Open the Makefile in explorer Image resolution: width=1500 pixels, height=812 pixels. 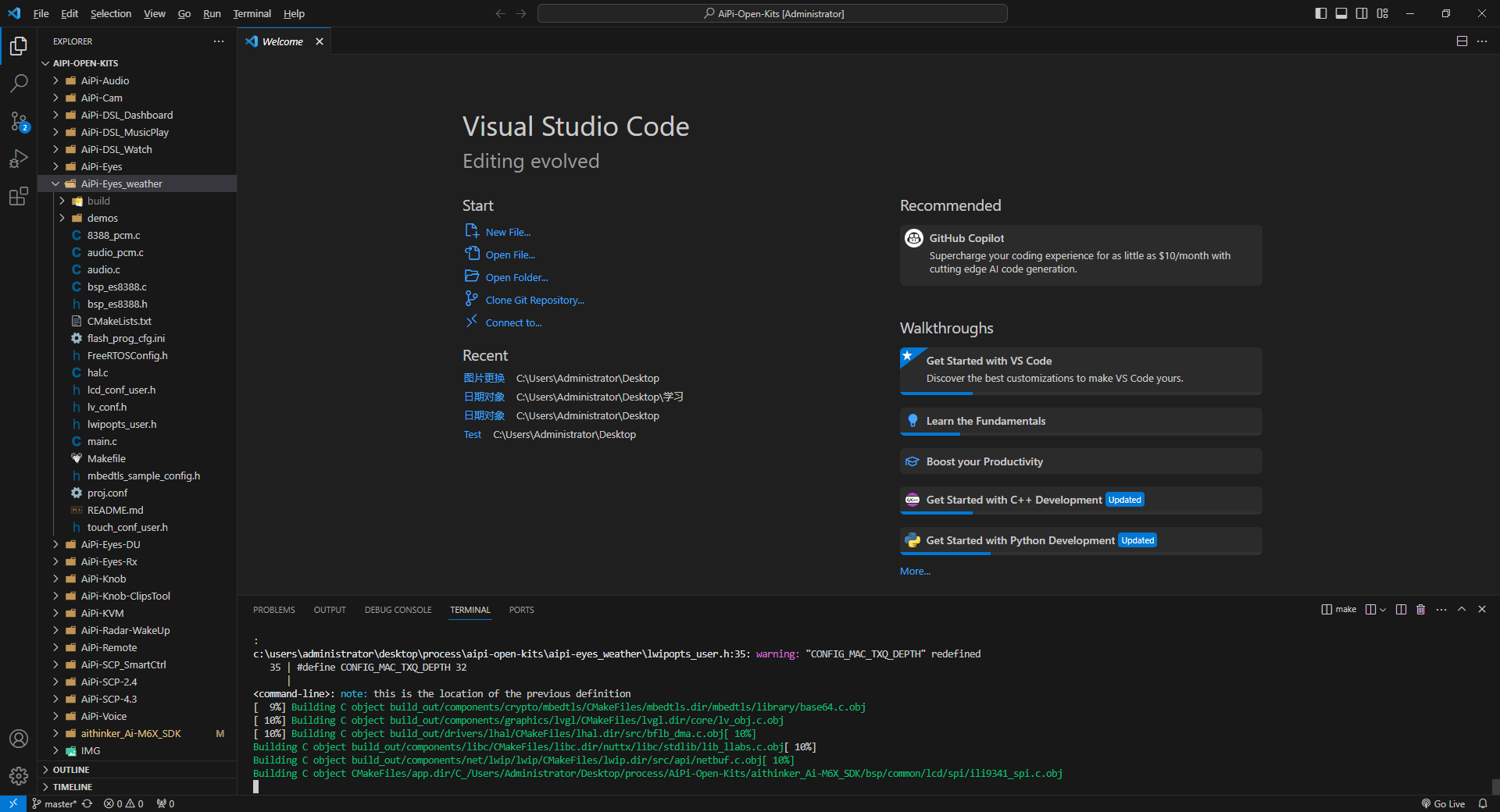click(x=137, y=458)
